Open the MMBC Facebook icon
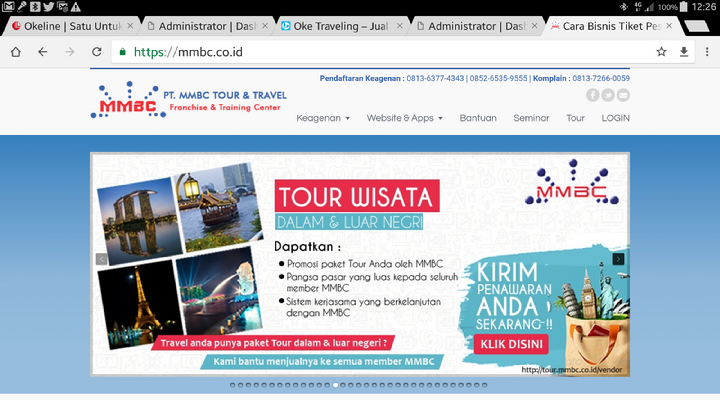Screen dimensions: 720x400 (592, 95)
